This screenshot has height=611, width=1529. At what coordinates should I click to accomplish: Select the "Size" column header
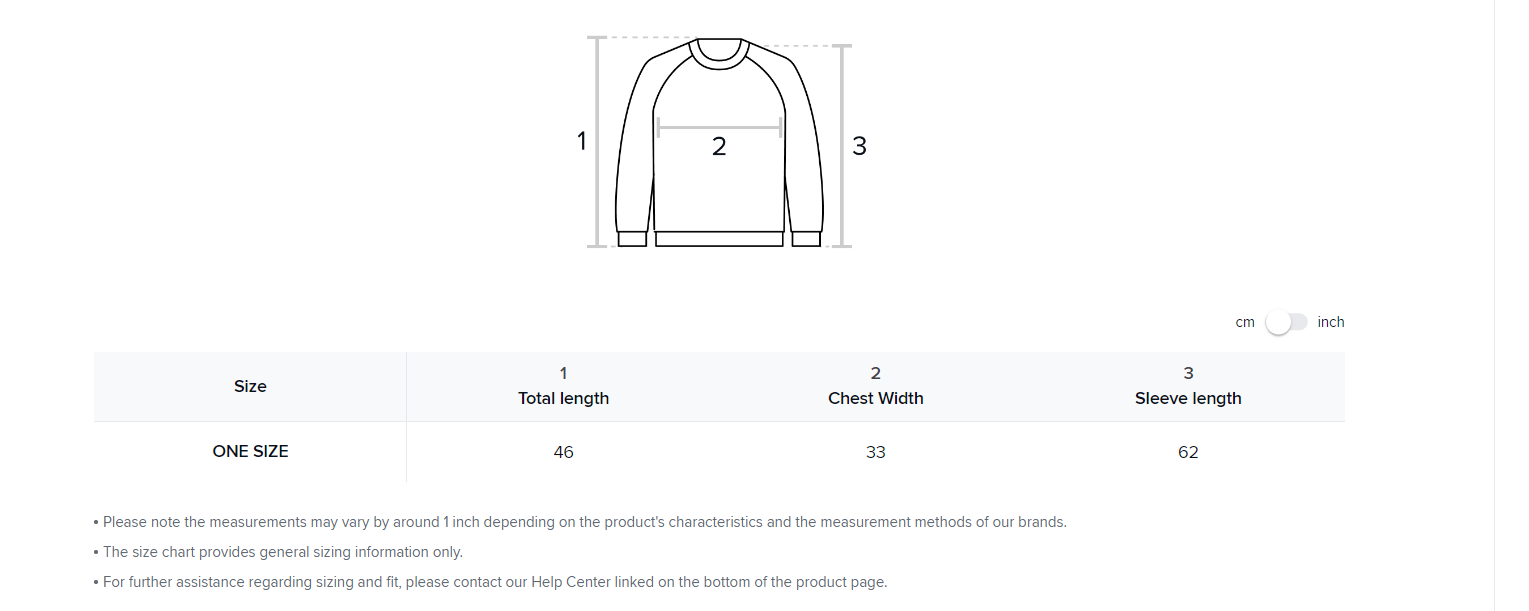point(250,386)
